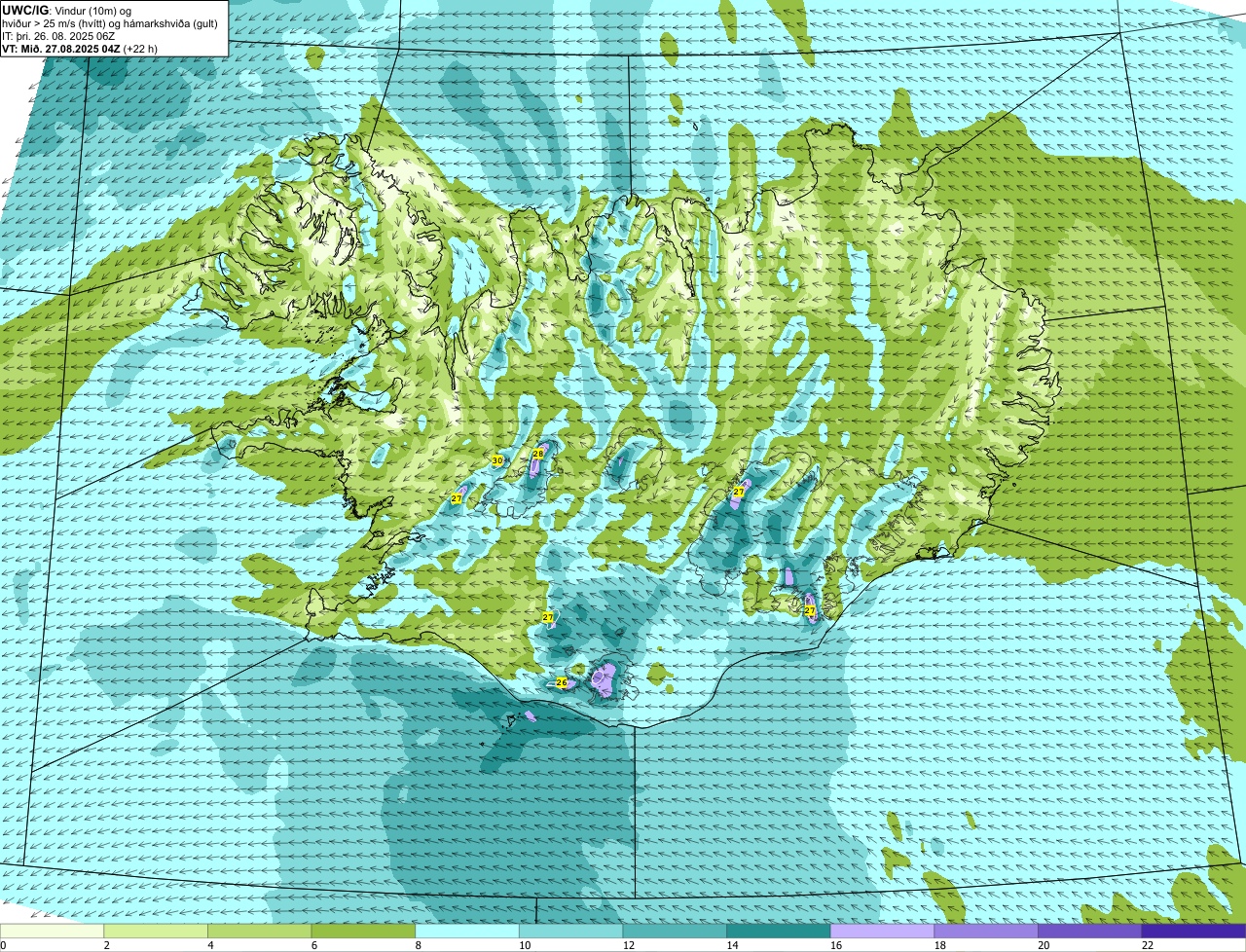This screenshot has width=1246, height=952.
Task: Click the 2–4 m/s legend color swatch
Action: coord(156,931)
